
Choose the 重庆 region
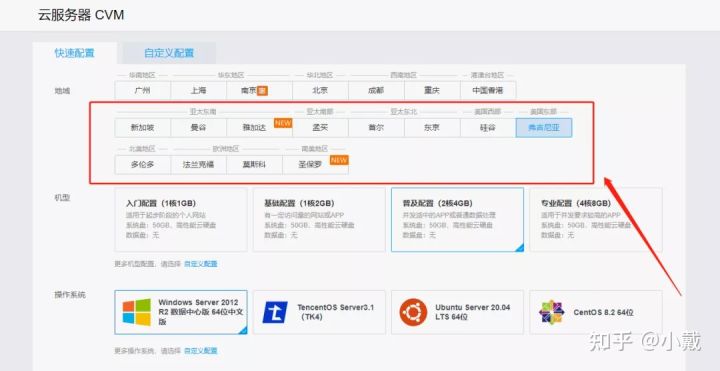[432, 90]
